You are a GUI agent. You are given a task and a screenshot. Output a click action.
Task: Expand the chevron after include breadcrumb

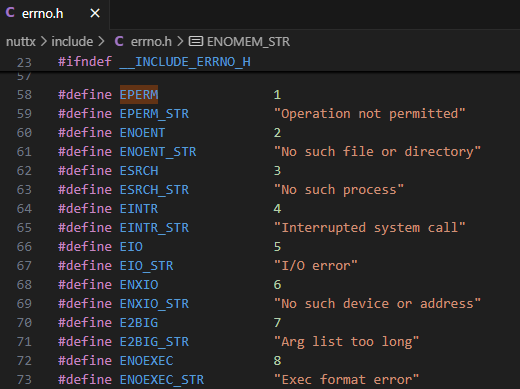(x=101, y=42)
